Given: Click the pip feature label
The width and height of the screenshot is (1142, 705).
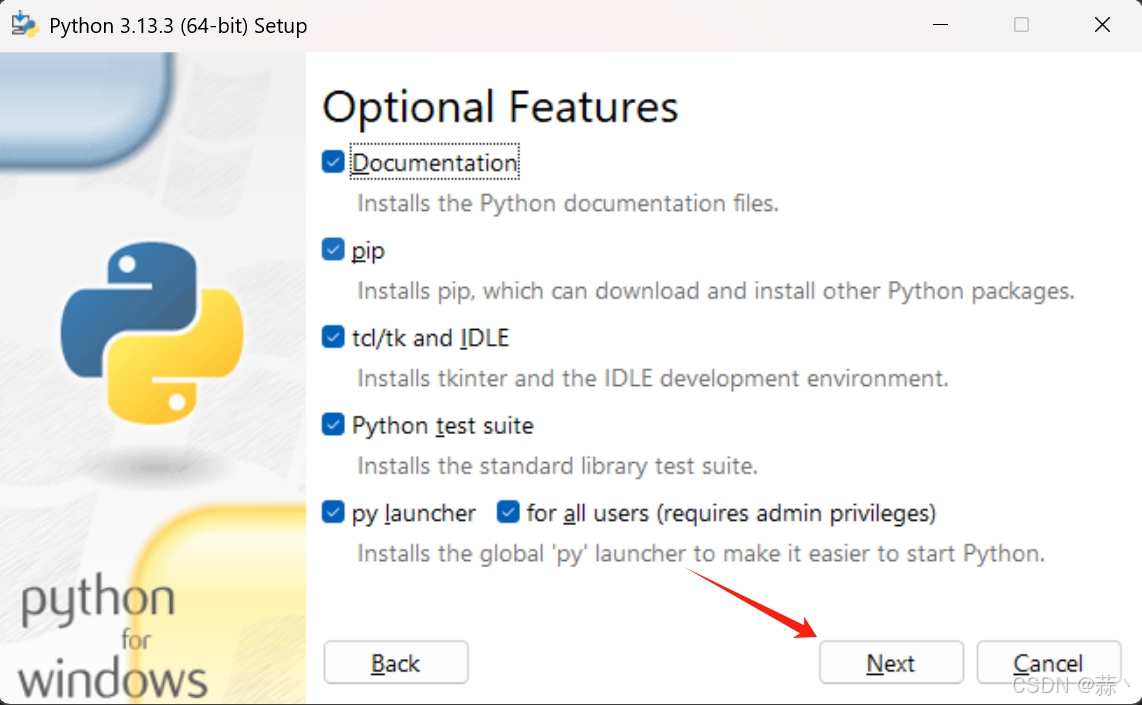Looking at the screenshot, I should coord(366,249).
